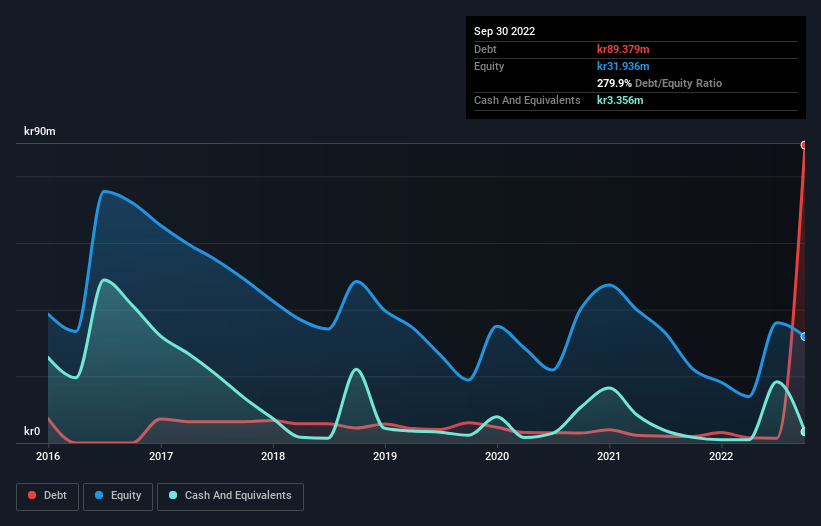The width and height of the screenshot is (821, 526).
Task: Select the 2020 axis label
Action: coord(497,456)
